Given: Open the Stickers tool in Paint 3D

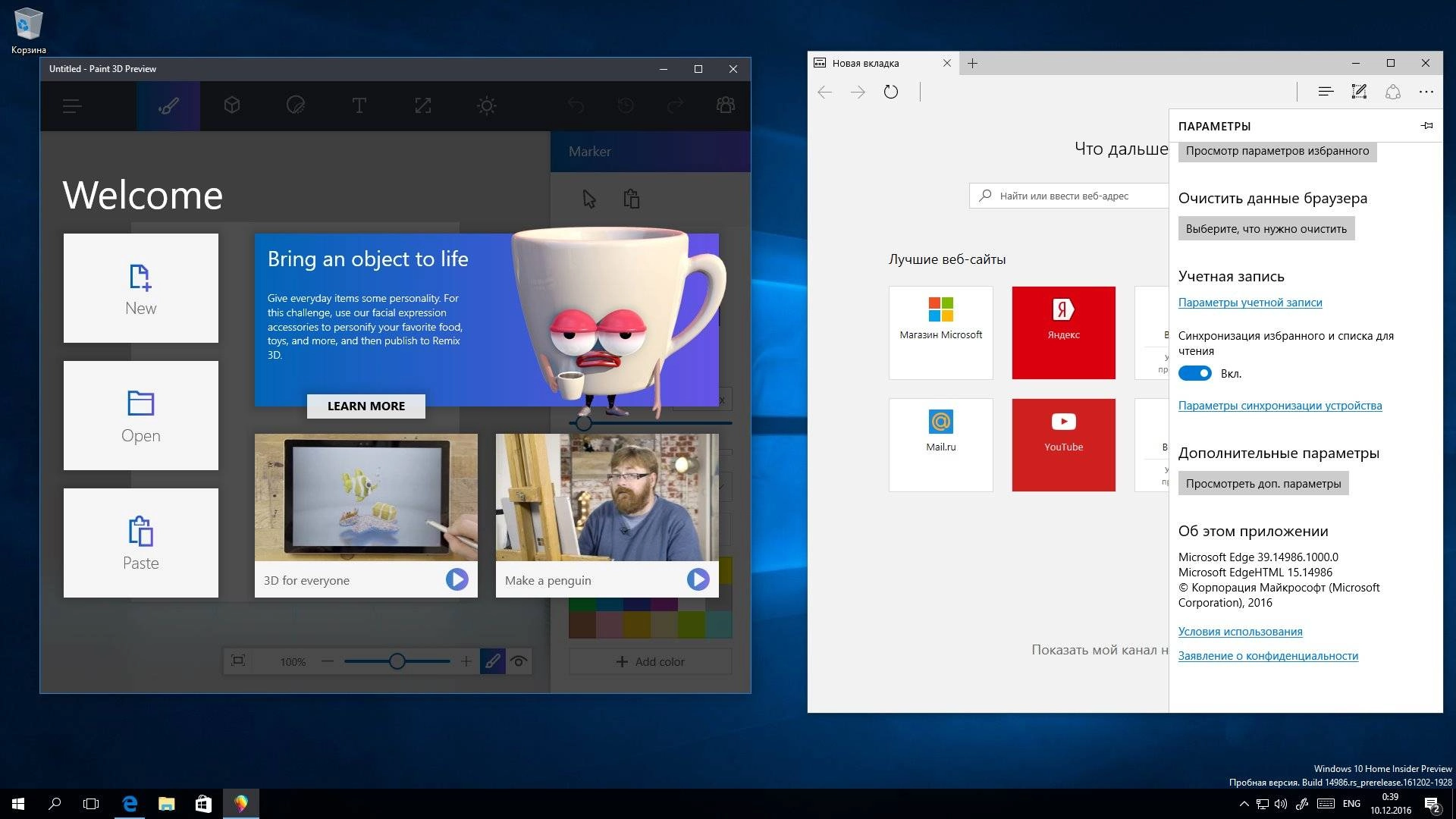Looking at the screenshot, I should click(296, 105).
